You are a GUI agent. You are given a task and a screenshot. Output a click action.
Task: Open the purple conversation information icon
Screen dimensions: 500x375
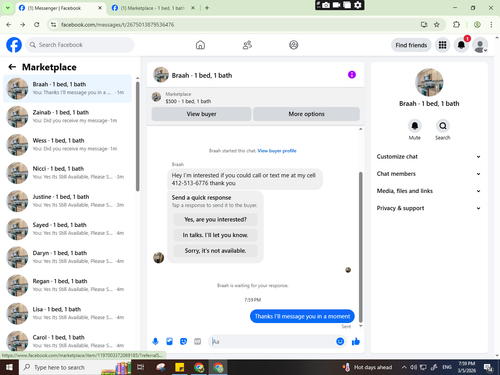click(352, 75)
